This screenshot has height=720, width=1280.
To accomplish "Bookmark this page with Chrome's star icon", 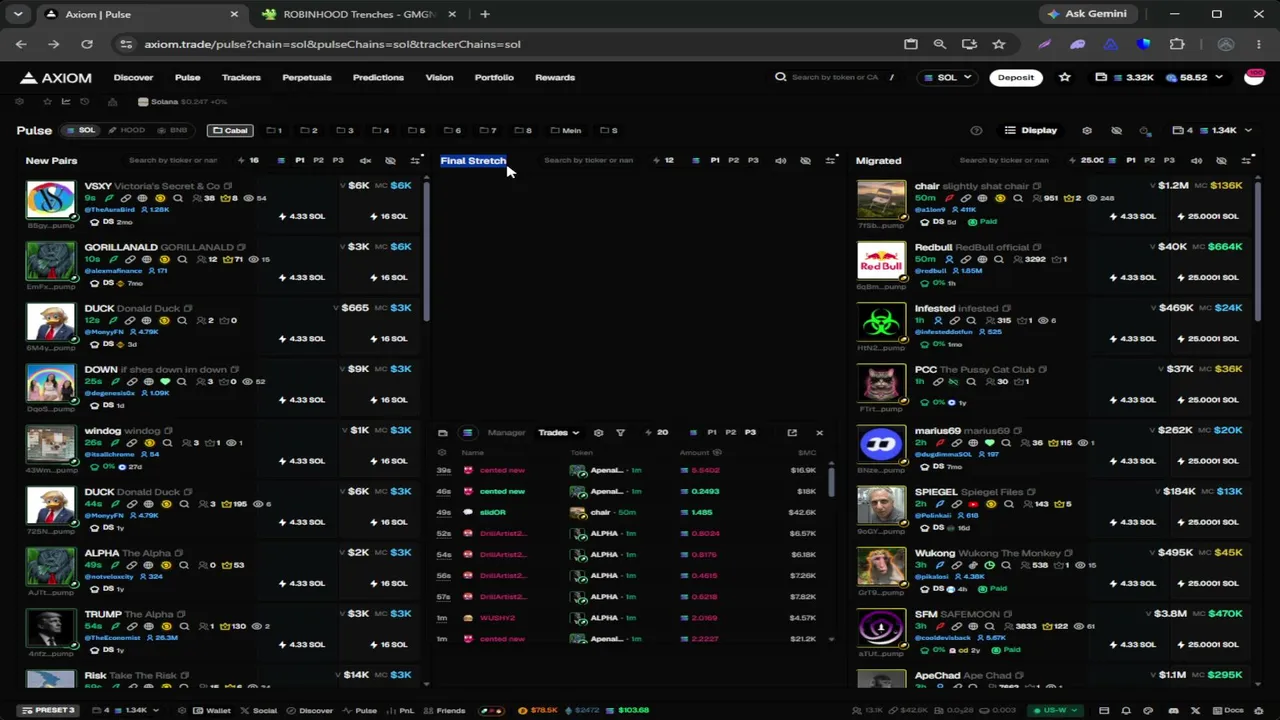I will point(998,44).
